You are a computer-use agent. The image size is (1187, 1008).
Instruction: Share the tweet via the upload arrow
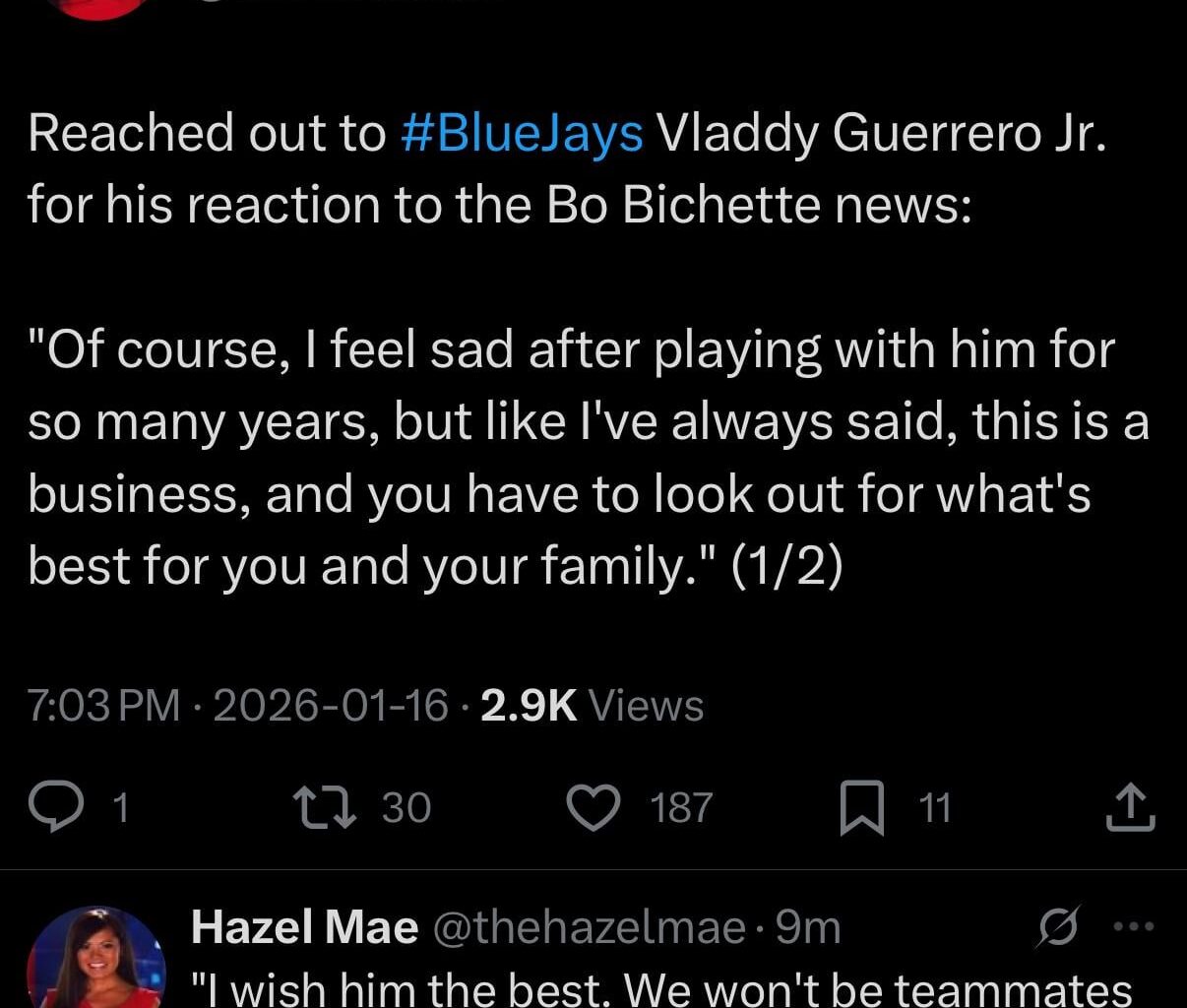pos(1130,807)
